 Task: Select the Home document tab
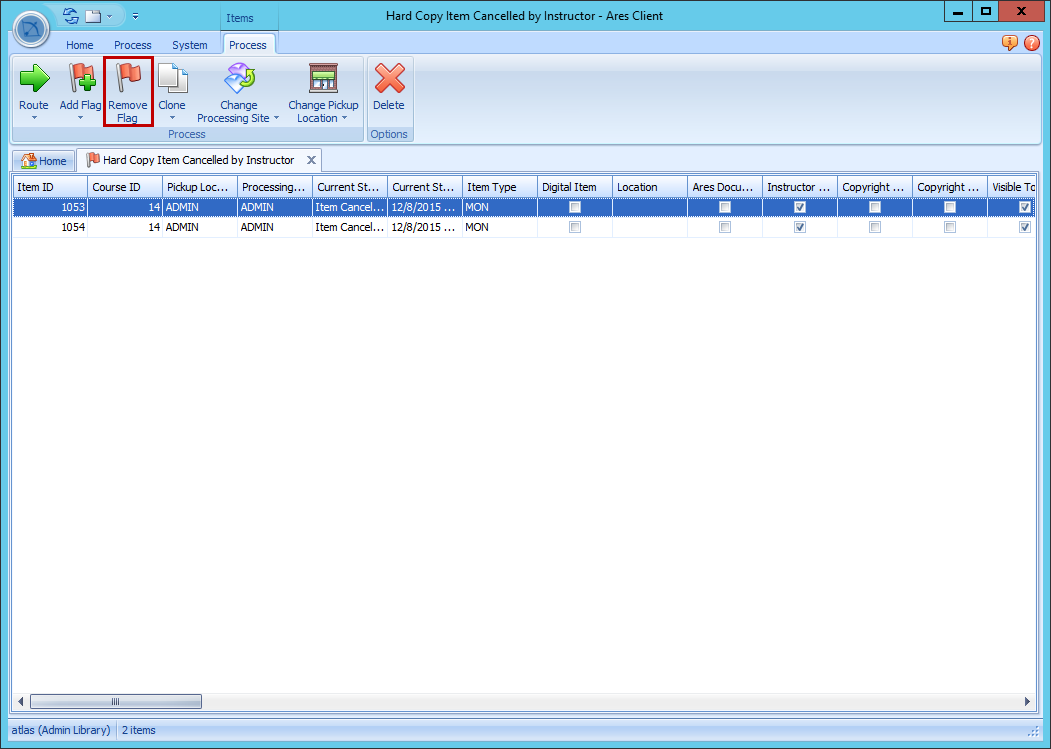pos(44,160)
